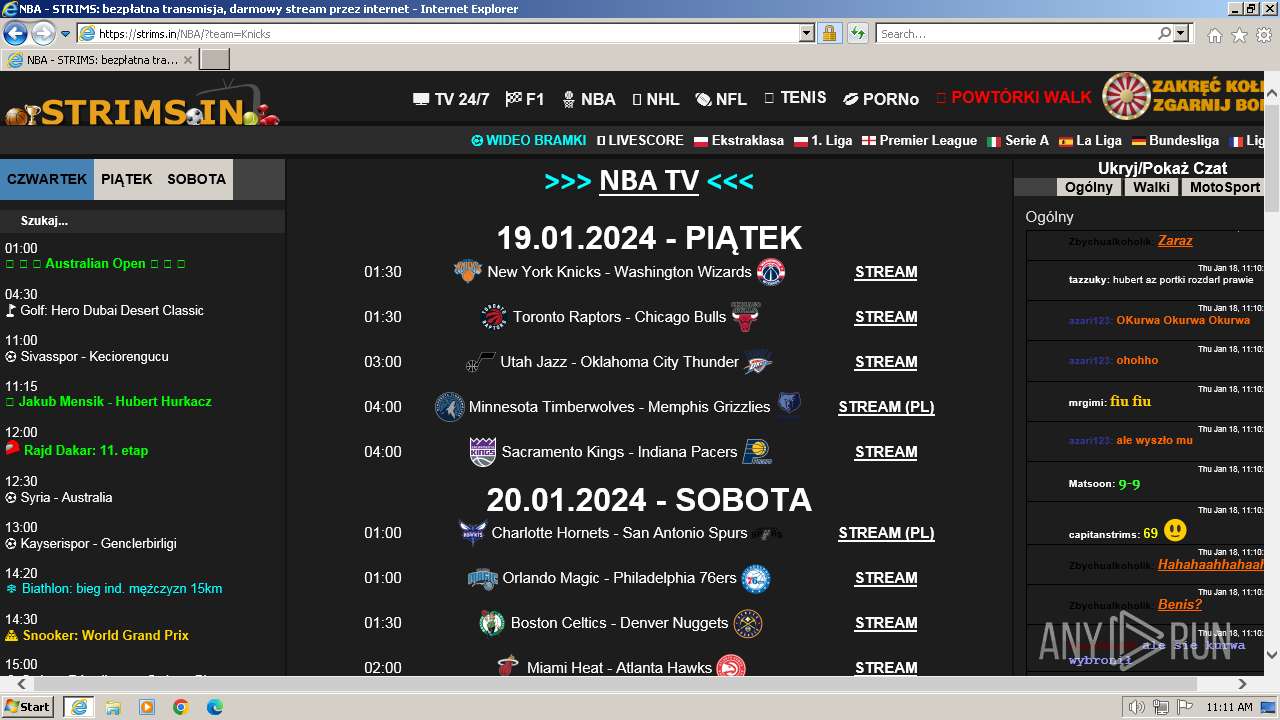Image resolution: width=1280 pixels, height=720 pixels.
Task: Click the search magnifier icon
Action: 1164,33
